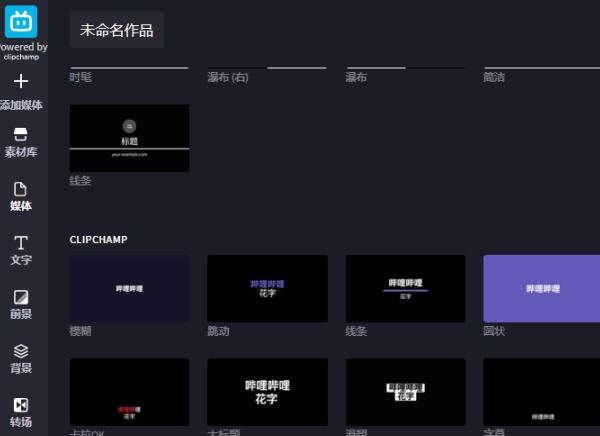Screen dimensions: 600x436
Task: Select the 卡拉OK text style thumbnail
Action: (x=129, y=392)
